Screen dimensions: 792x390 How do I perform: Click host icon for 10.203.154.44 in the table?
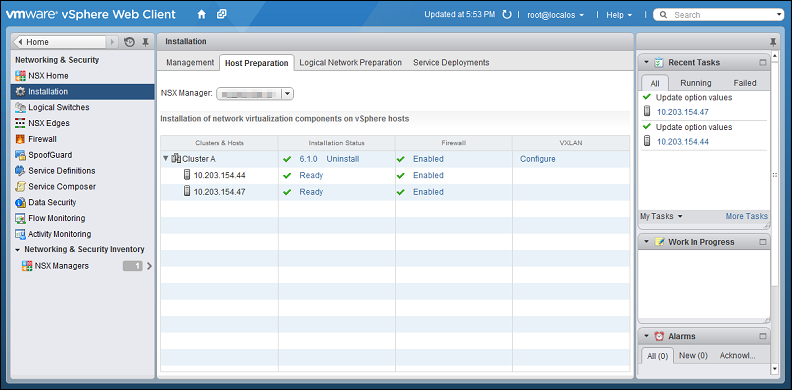pyautogui.click(x=187, y=175)
